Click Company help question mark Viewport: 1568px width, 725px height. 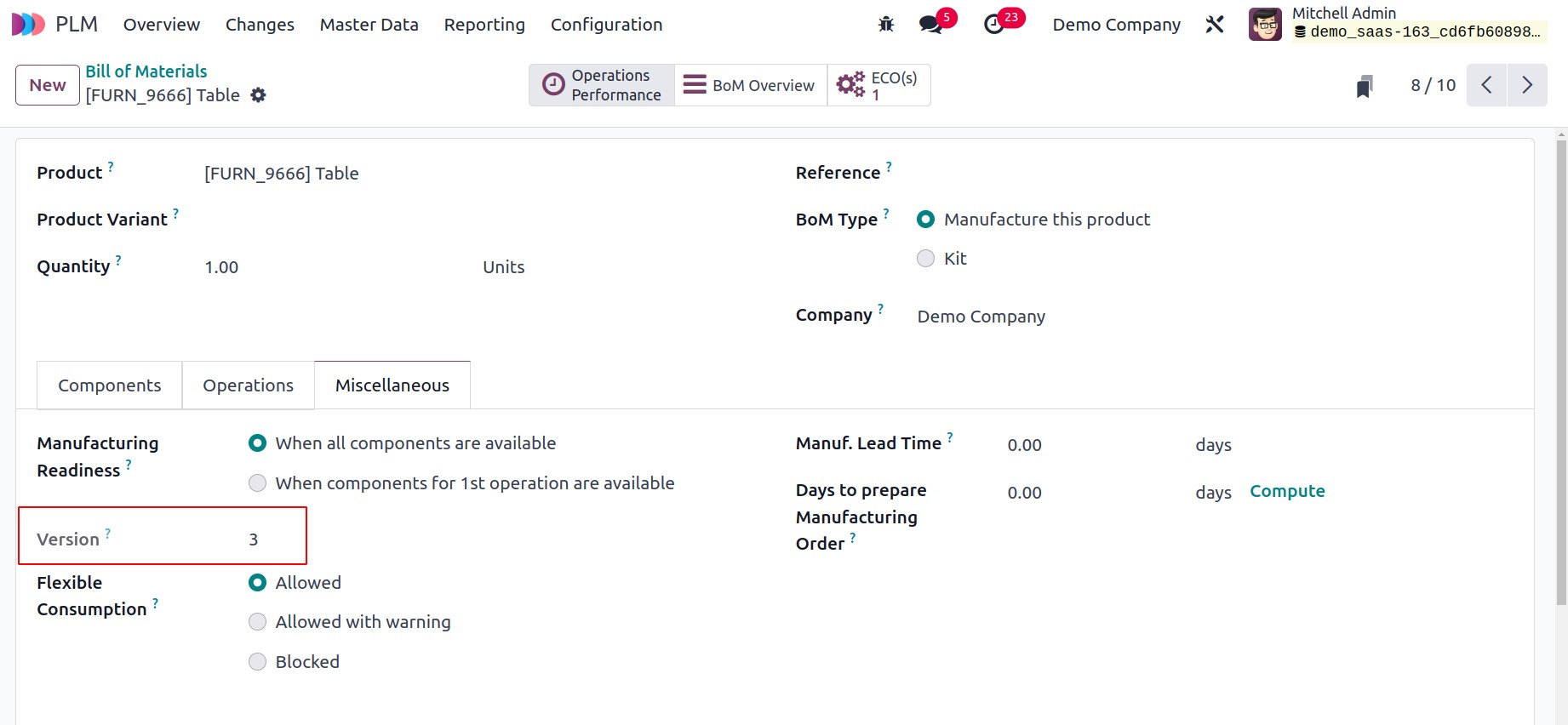click(x=881, y=309)
